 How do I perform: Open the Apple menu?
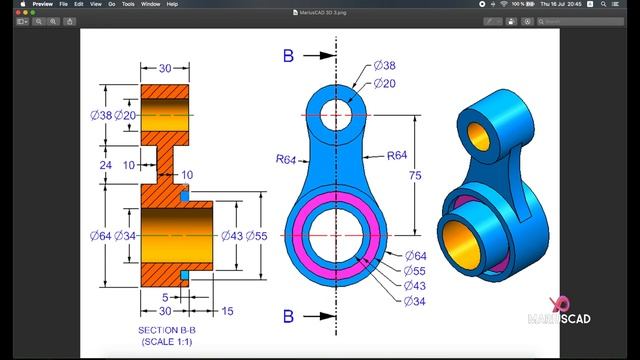[x=23, y=4]
